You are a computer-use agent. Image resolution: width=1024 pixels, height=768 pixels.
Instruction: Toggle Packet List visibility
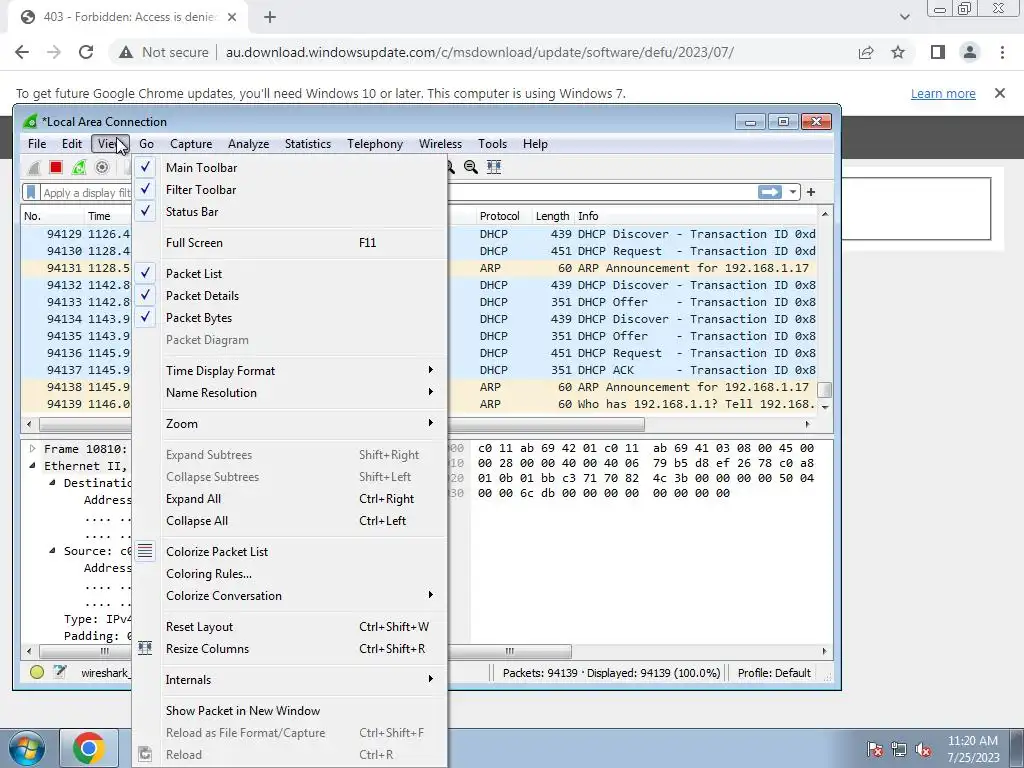(290, 273)
